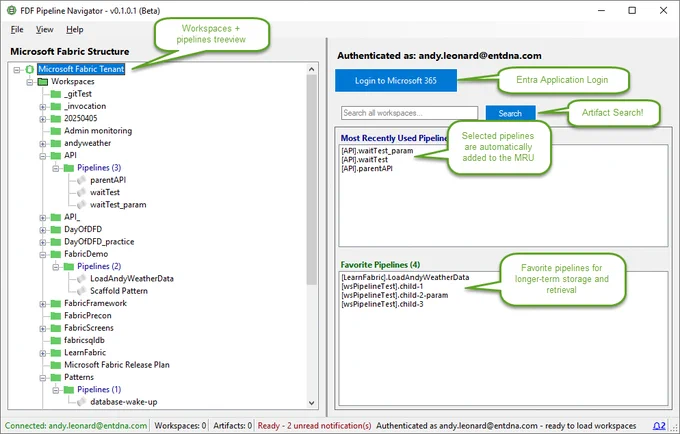The height and width of the screenshot is (434, 680).
Task: Select [wsPipelineTest].child-2-param favorite pipeline
Action: [395, 295]
